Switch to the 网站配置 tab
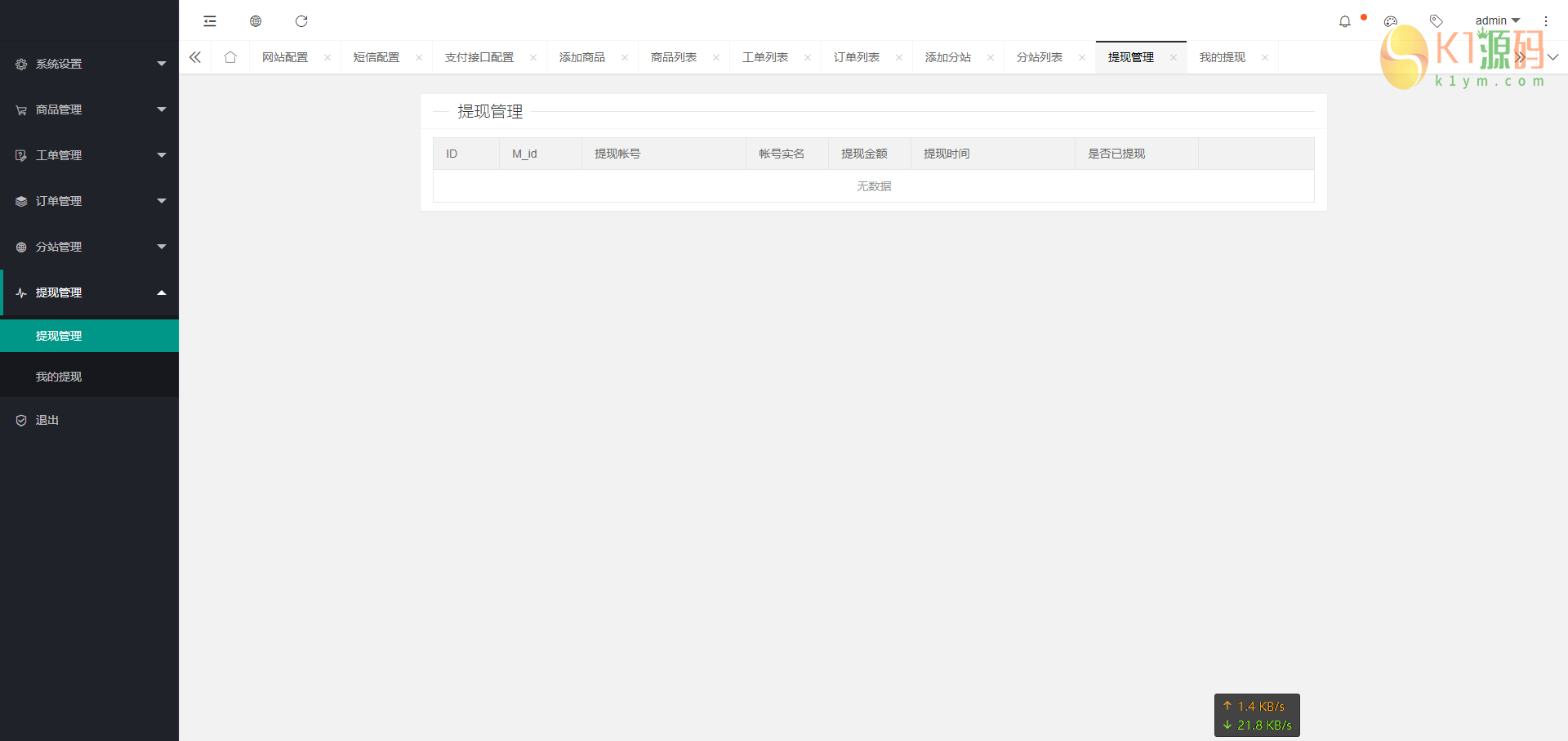Image resolution: width=1568 pixels, height=741 pixels. (x=285, y=57)
